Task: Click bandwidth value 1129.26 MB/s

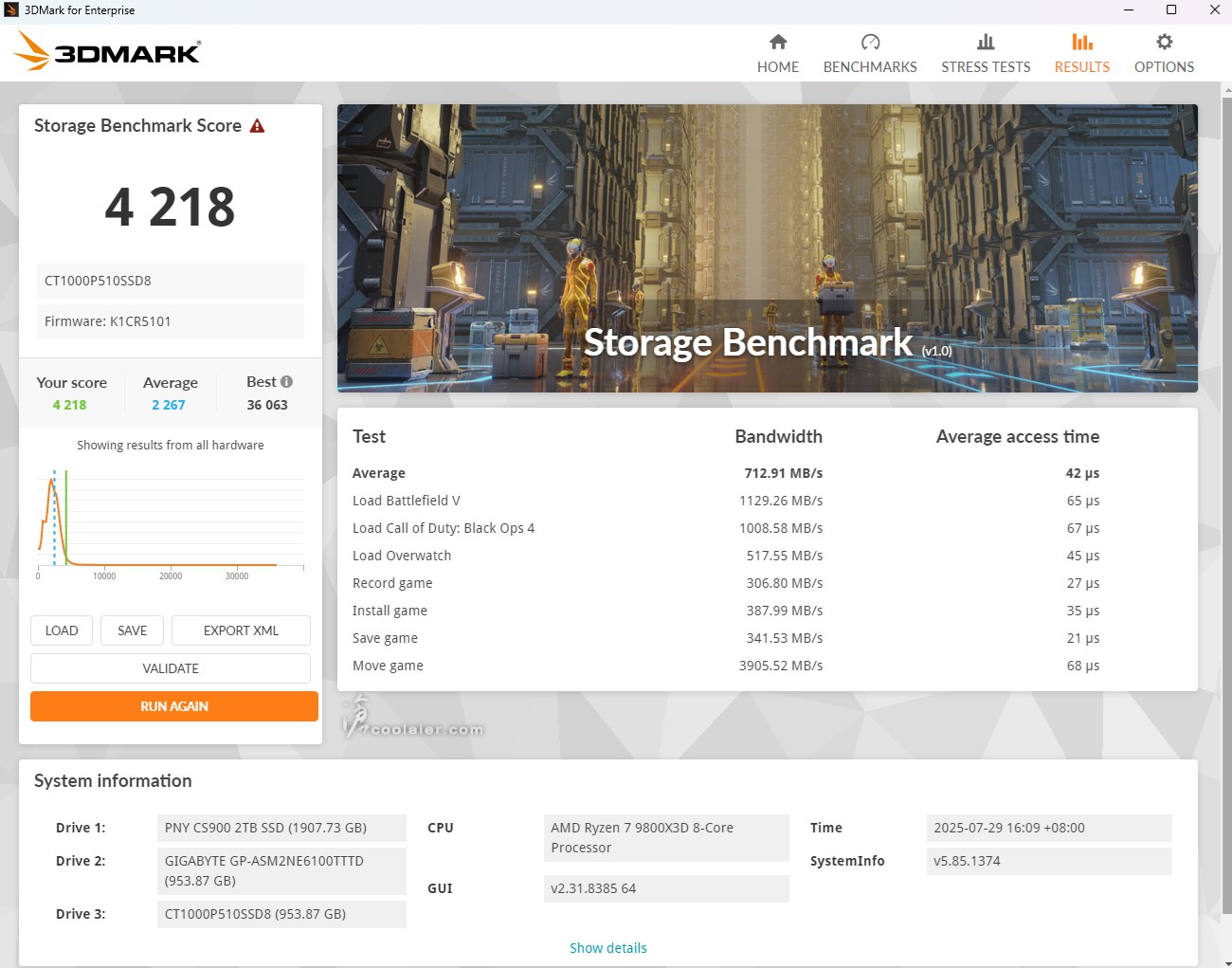Action: coord(781,501)
